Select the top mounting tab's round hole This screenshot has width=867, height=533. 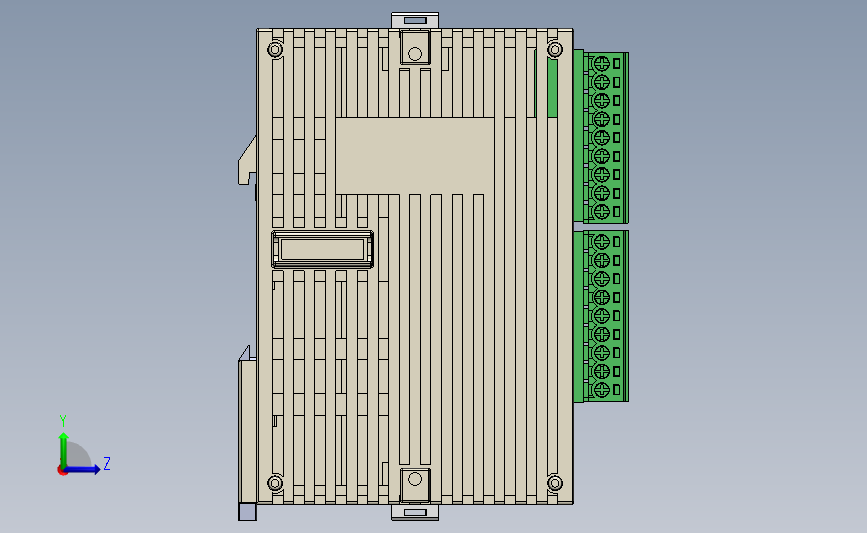[415, 54]
